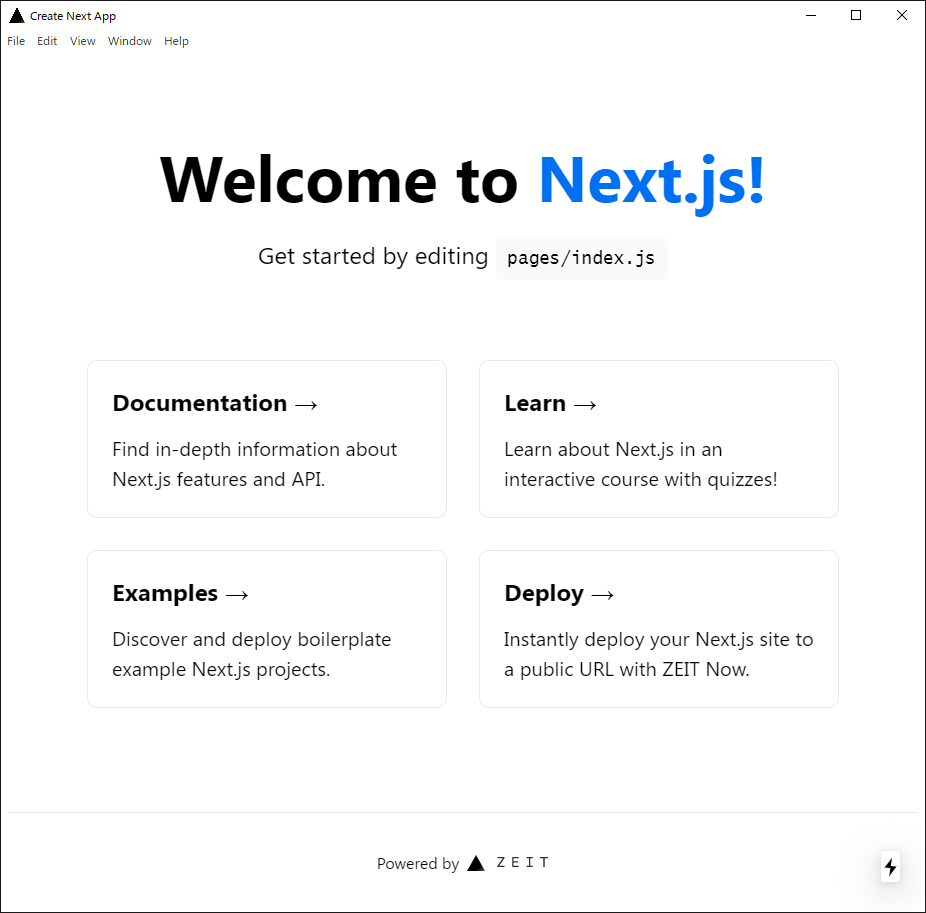This screenshot has width=926, height=913.
Task: Close the Create Next App window
Action: [x=901, y=16]
